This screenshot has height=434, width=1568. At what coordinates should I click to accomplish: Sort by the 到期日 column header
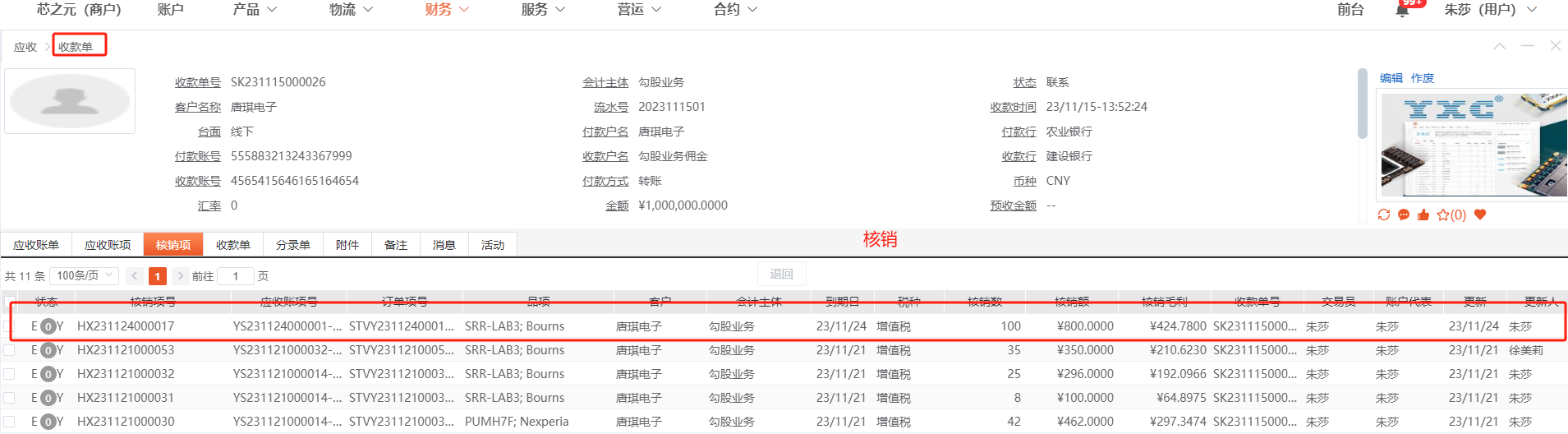point(842,302)
